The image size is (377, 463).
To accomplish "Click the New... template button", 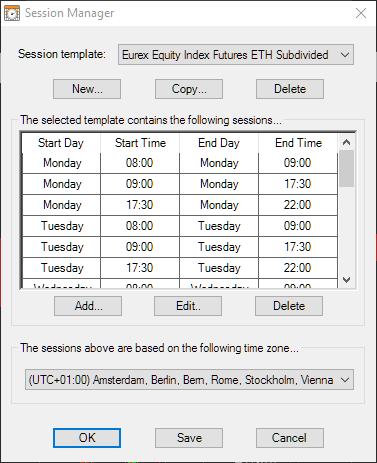I will [x=87, y=89].
